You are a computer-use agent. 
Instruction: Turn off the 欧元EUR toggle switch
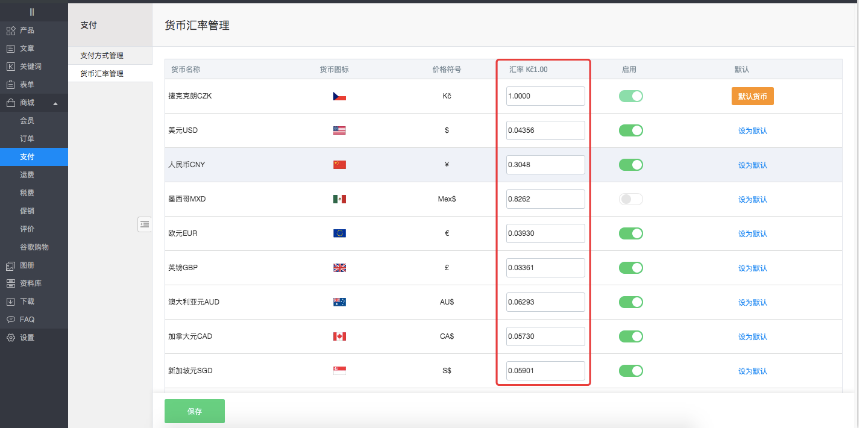pos(630,234)
